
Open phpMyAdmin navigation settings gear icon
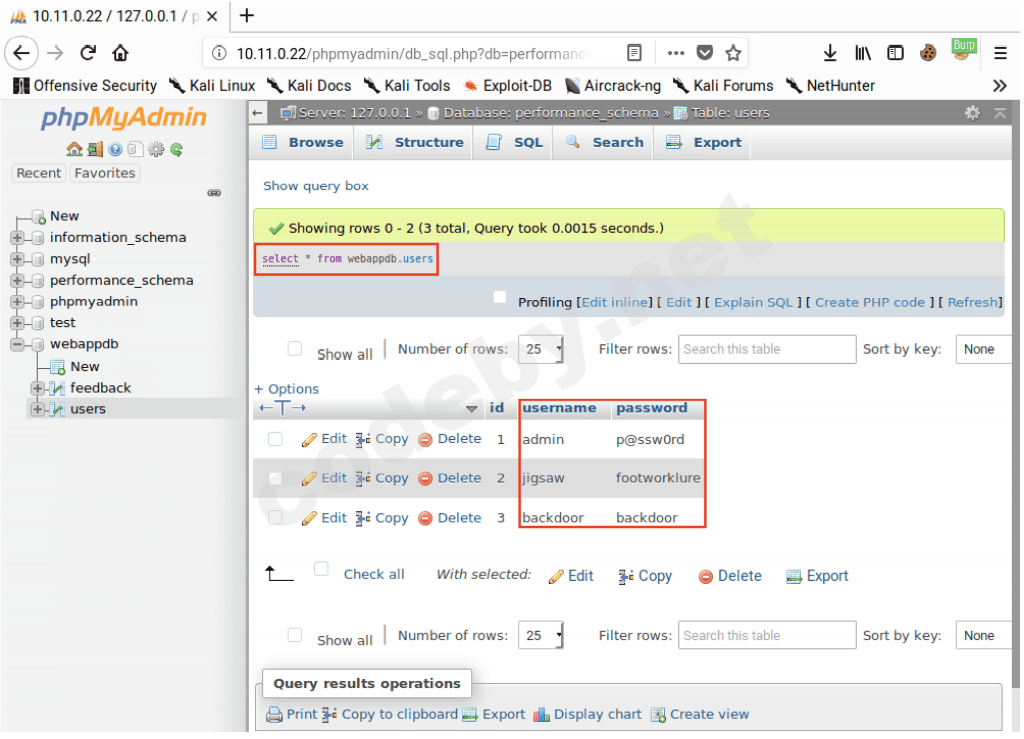pyautogui.click(x=155, y=149)
